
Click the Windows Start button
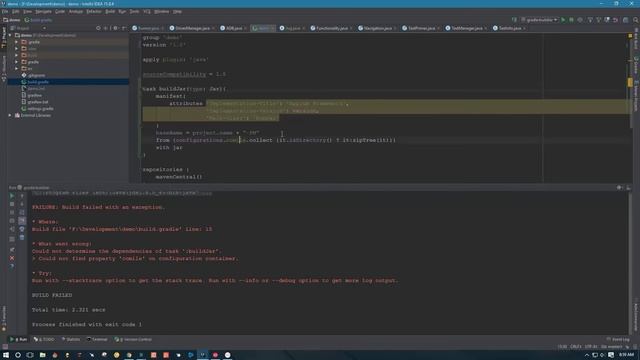pos(6,355)
